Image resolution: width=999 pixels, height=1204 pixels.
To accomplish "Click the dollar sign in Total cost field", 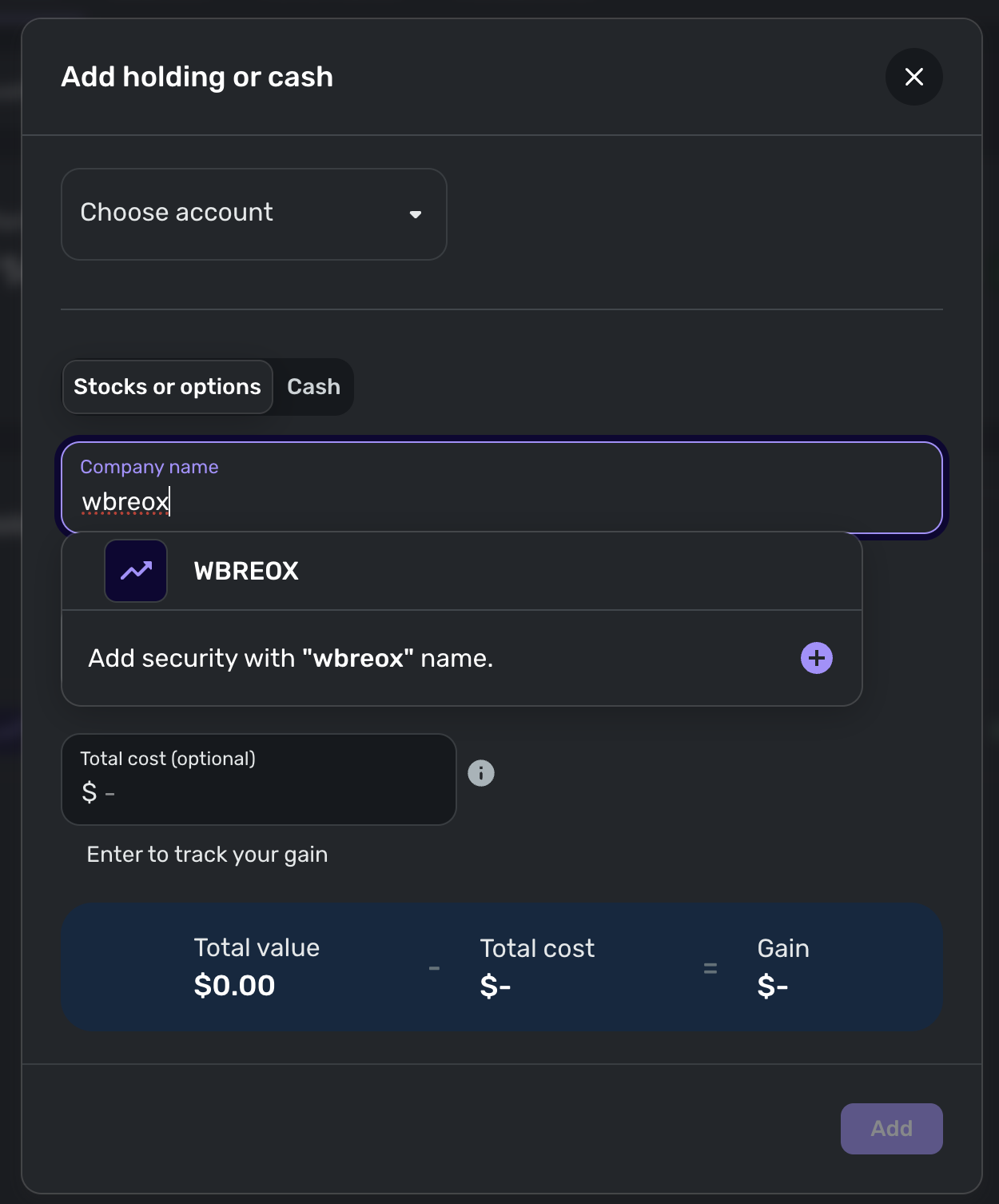I will [x=90, y=792].
